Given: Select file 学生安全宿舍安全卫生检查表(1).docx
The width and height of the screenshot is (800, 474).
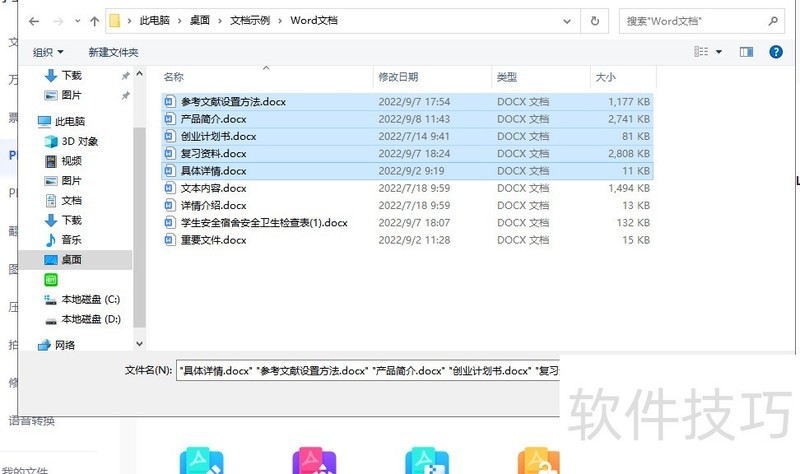Looking at the screenshot, I should [x=407, y=223].
